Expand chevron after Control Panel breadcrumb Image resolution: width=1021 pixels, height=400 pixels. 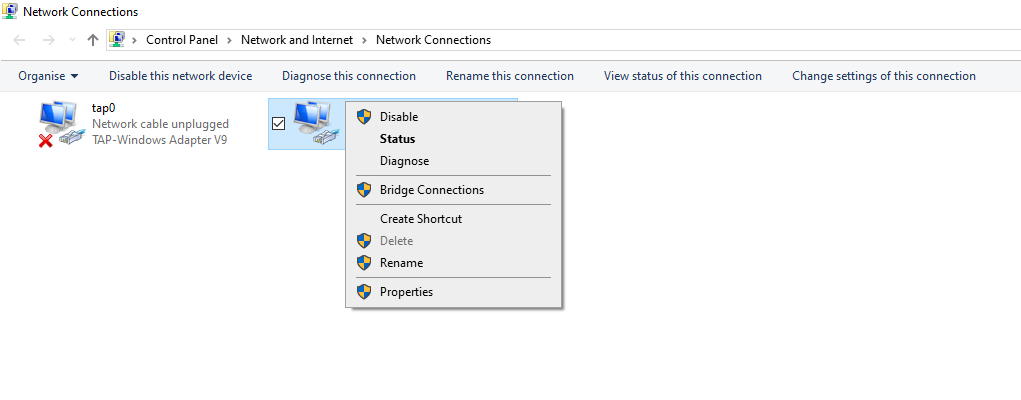point(229,40)
